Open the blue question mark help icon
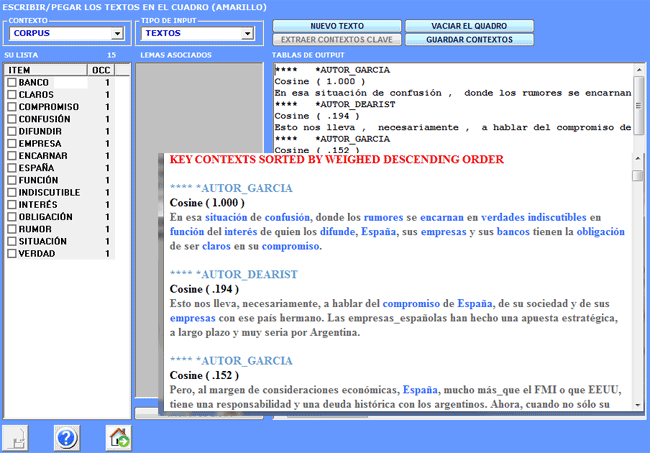Screen dimensions: 650x453 (x=66, y=438)
